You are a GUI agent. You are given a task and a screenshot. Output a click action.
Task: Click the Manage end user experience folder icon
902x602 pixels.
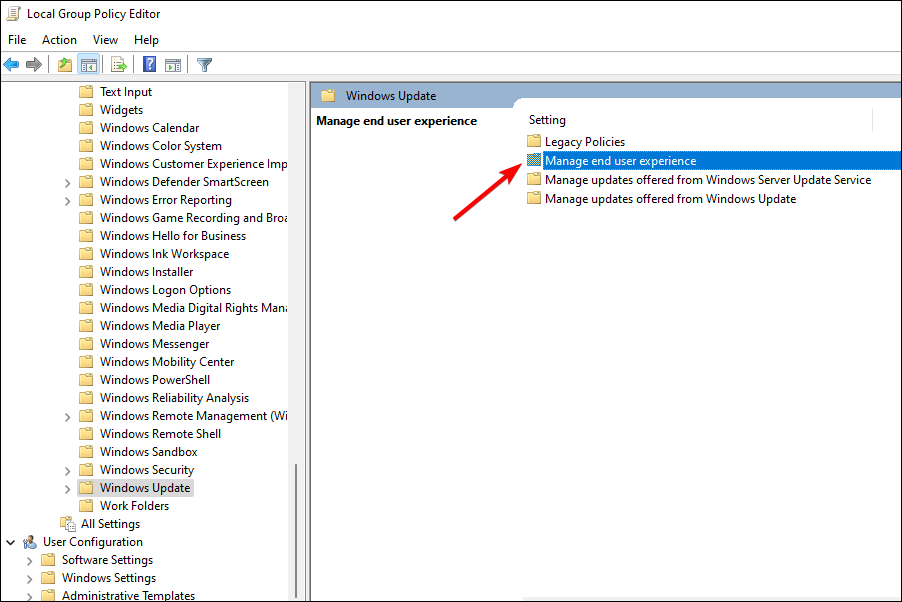[534, 160]
